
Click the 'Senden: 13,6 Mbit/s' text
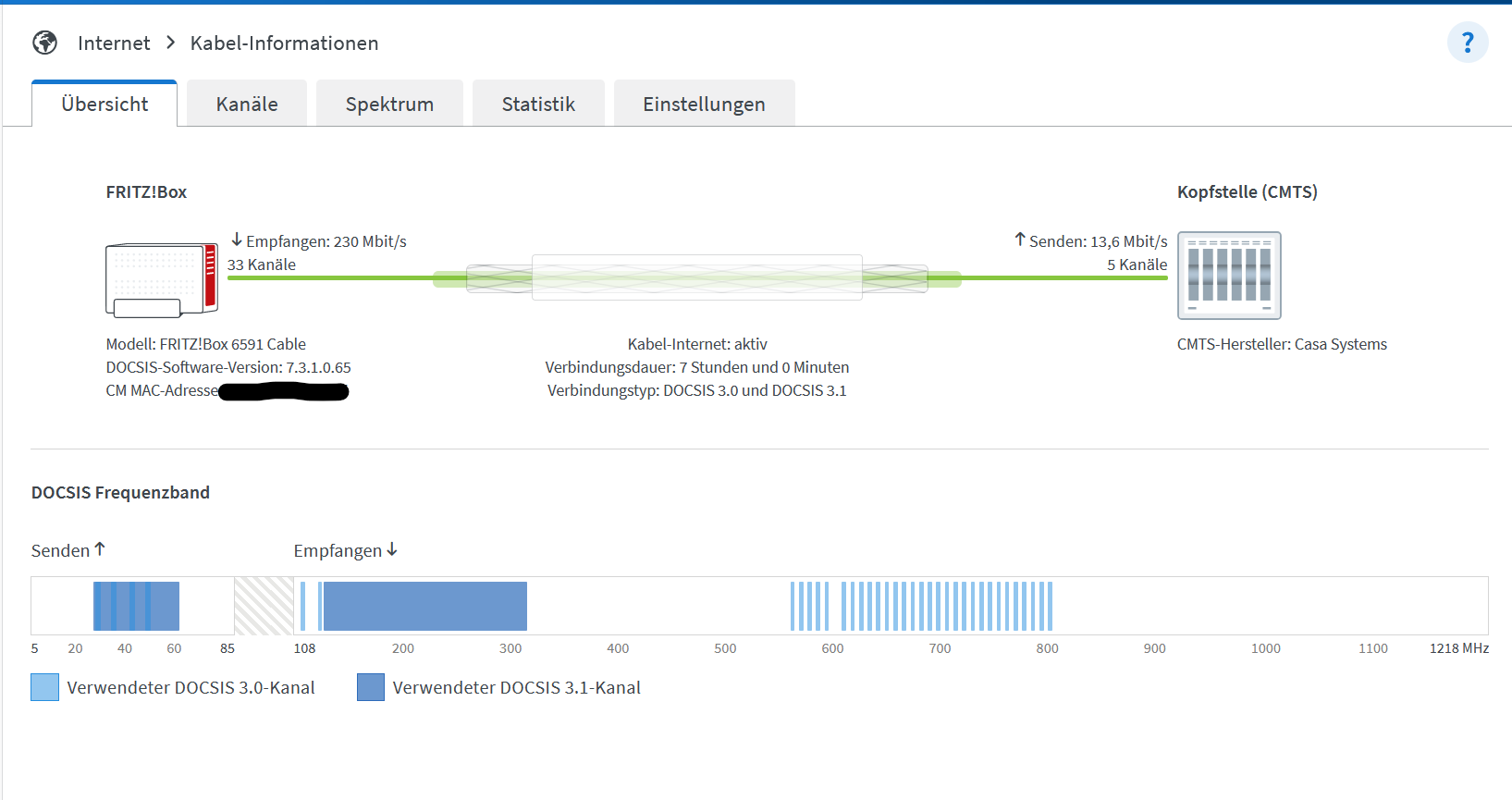coord(1099,241)
